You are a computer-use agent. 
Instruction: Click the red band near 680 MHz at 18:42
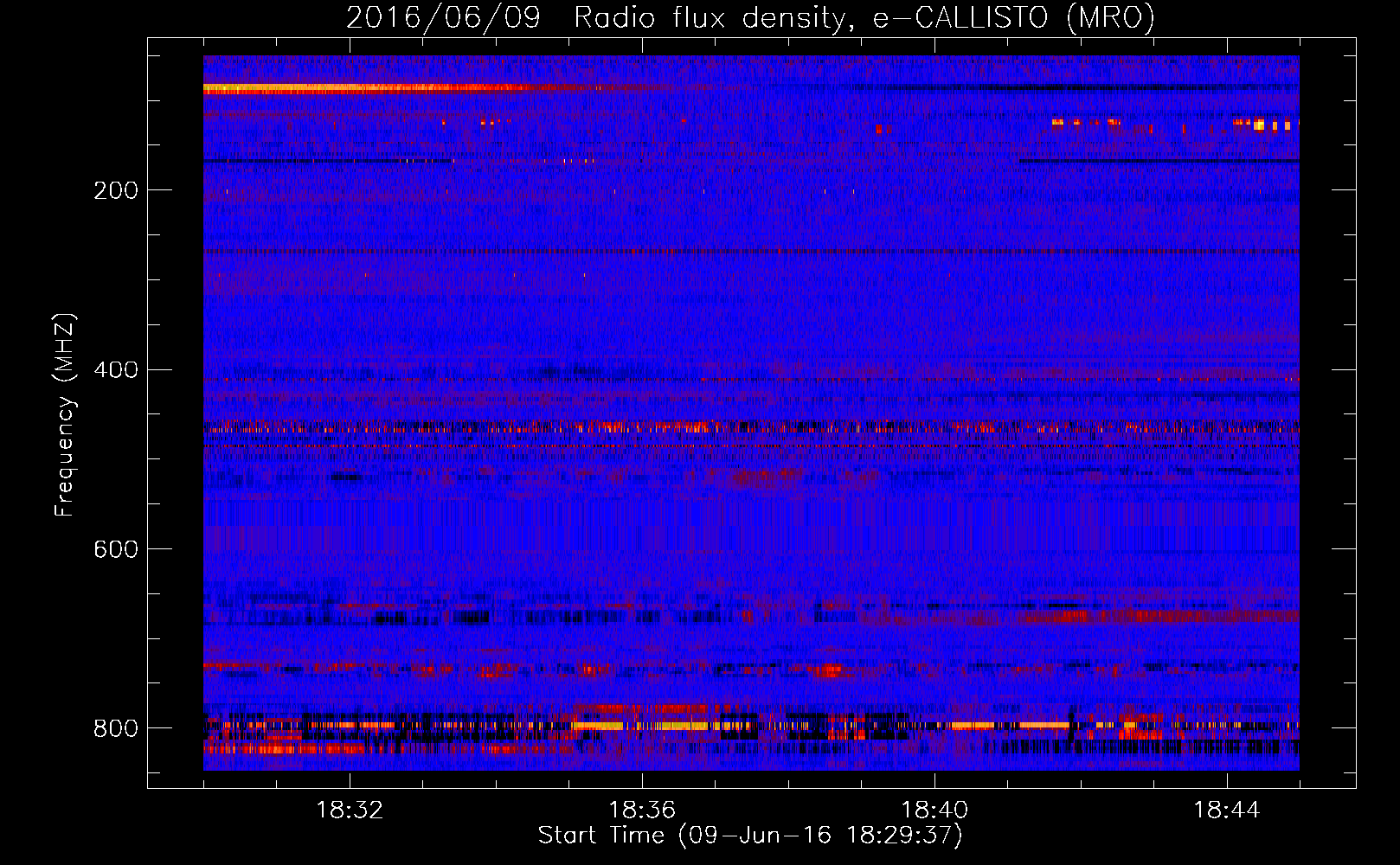[1159, 617]
